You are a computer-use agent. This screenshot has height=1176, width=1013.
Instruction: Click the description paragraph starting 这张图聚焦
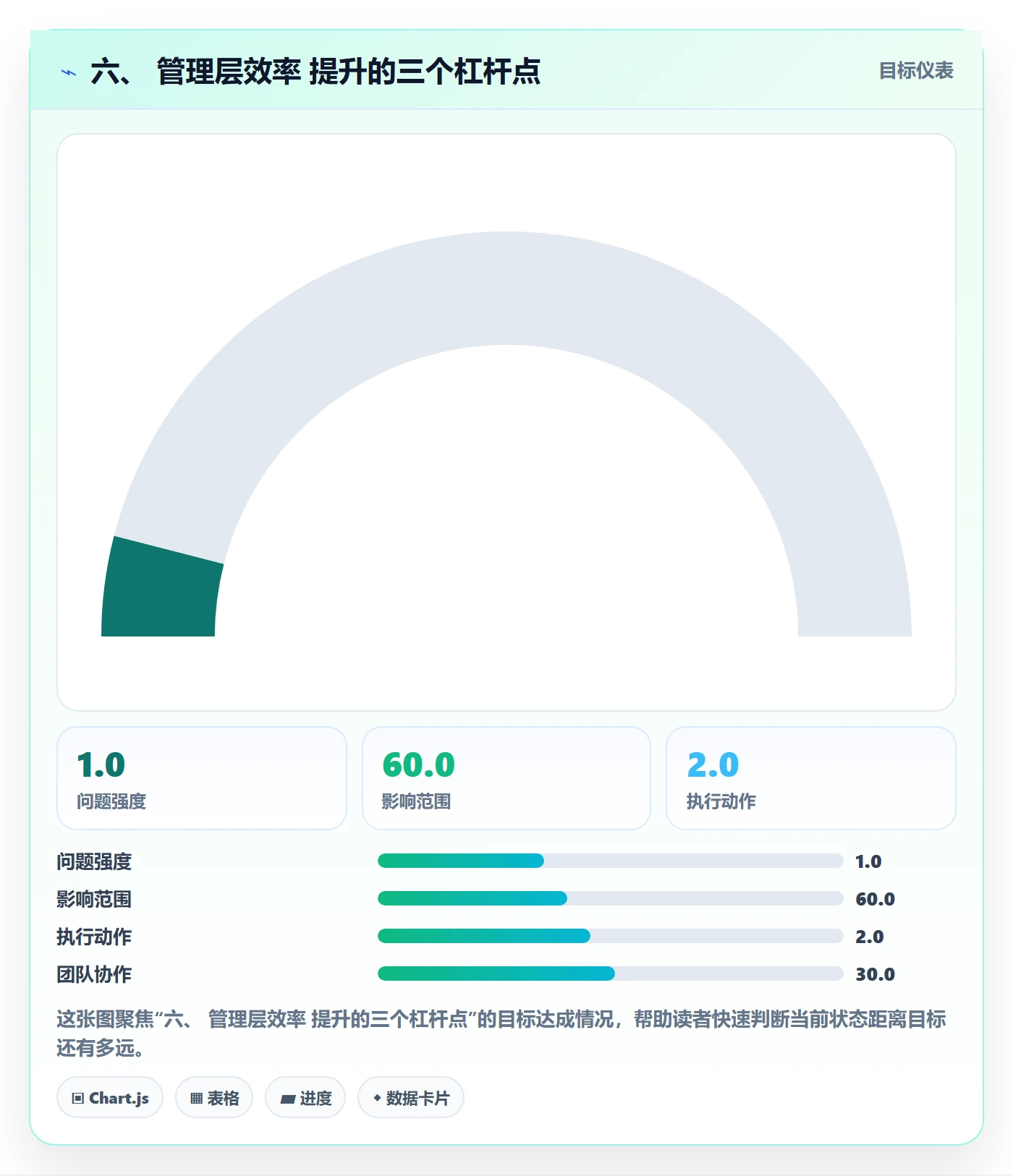pos(501,1034)
